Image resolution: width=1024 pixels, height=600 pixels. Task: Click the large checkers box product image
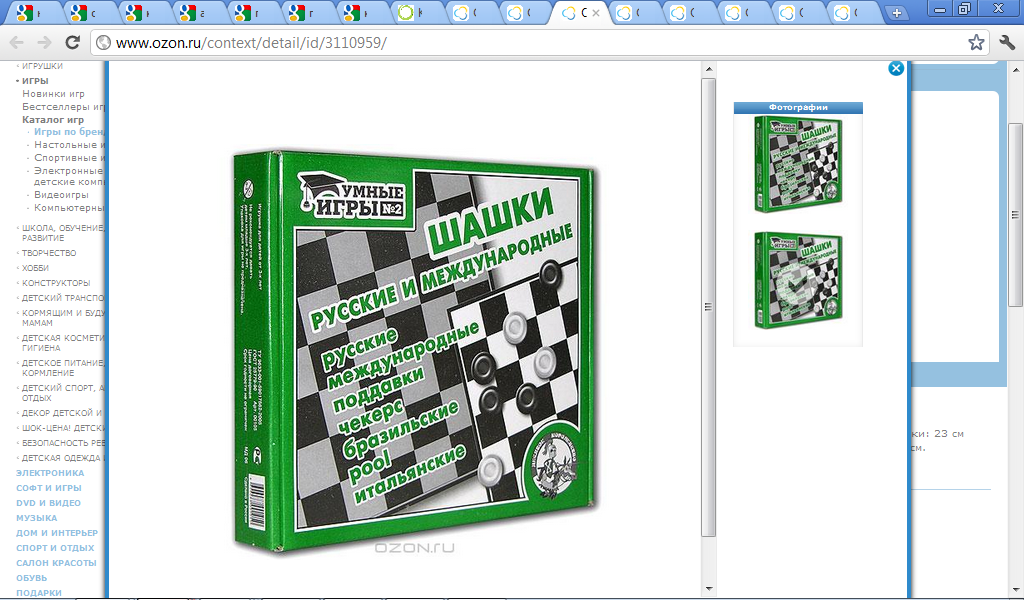(415, 351)
